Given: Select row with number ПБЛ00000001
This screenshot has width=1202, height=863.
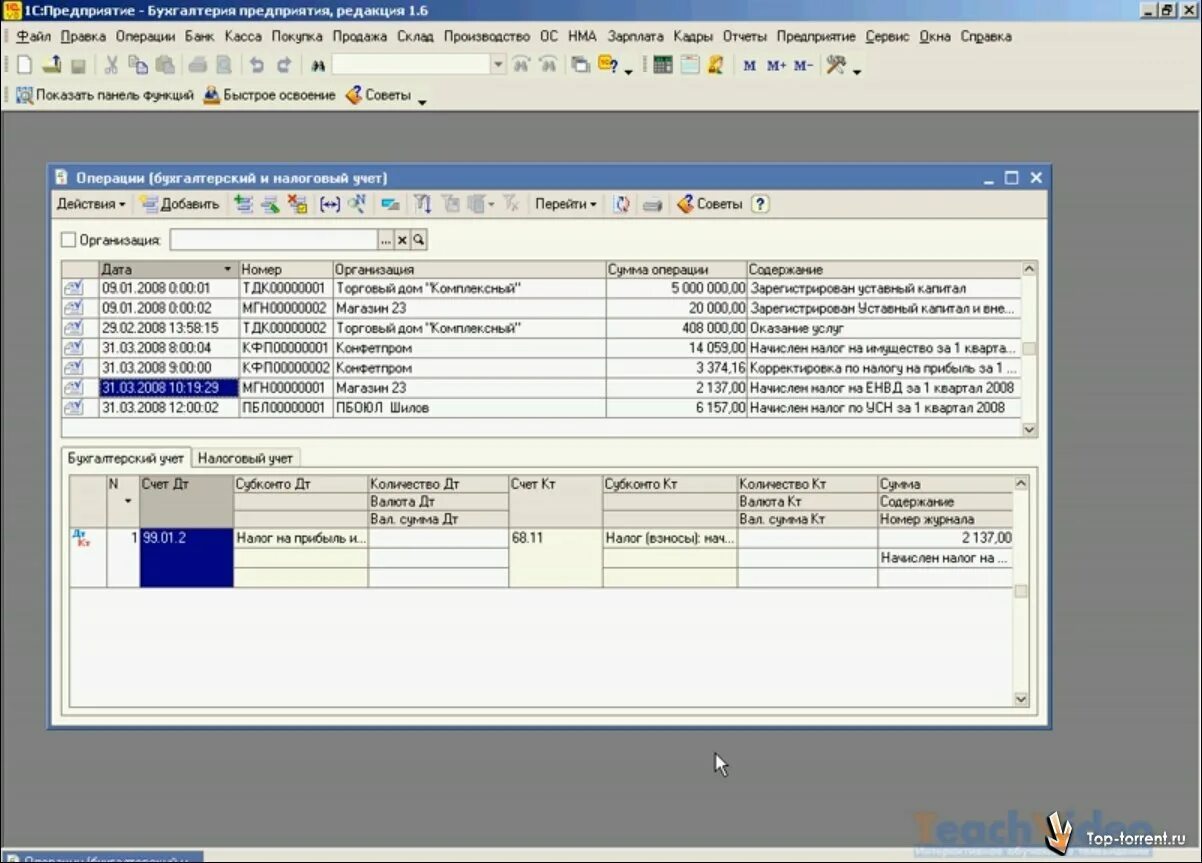Looking at the screenshot, I should coord(541,408).
